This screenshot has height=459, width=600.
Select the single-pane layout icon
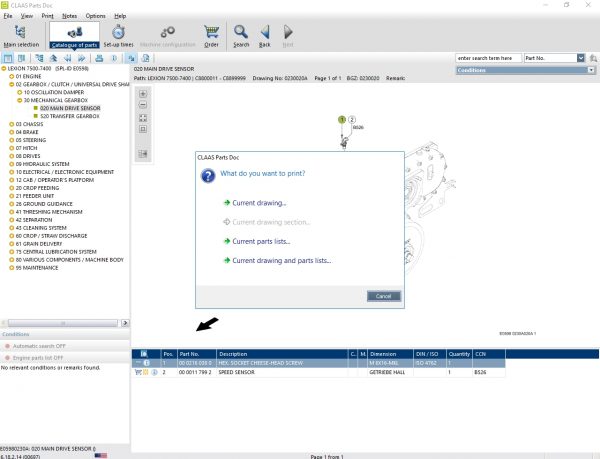[8, 58]
